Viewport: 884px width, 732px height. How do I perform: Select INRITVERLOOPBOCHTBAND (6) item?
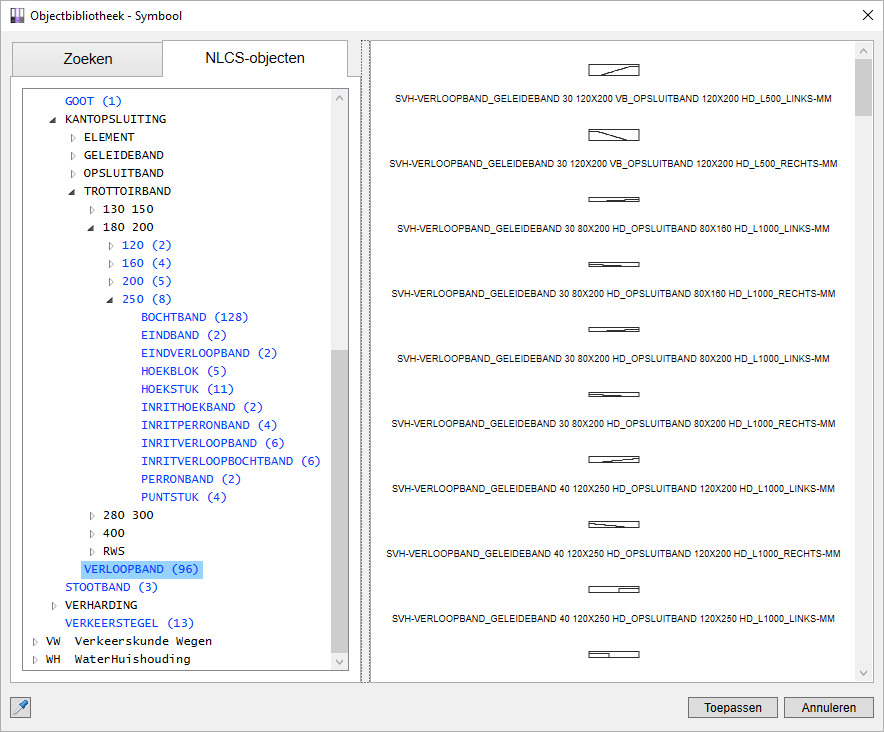[230, 461]
